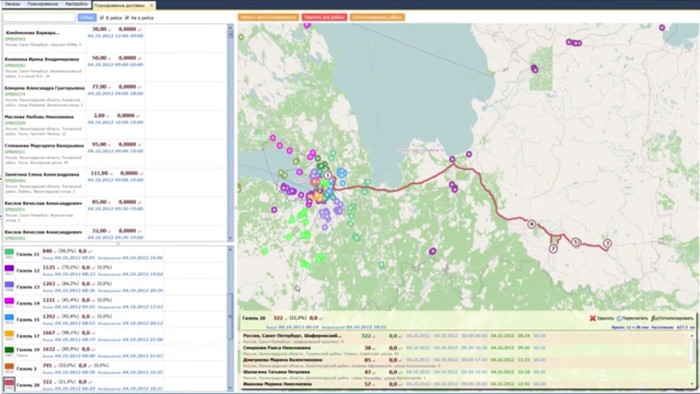The image size is (700, 394).
Task: Pick the red Газель 20 color swatch
Action: pyautogui.click(x=9, y=383)
